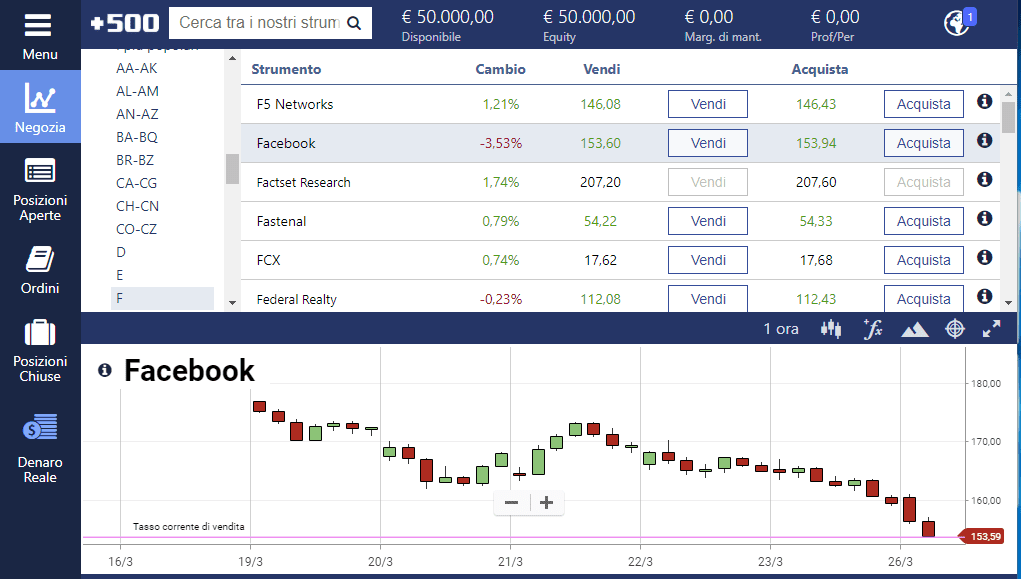Viewport: 1021px width, 579px height.
Task: Click Acquista button for FCX
Action: (x=923, y=261)
